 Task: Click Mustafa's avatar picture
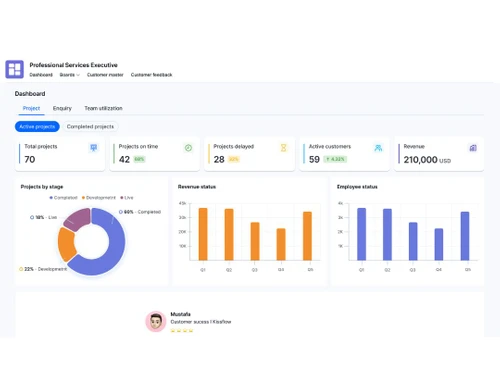point(156,321)
